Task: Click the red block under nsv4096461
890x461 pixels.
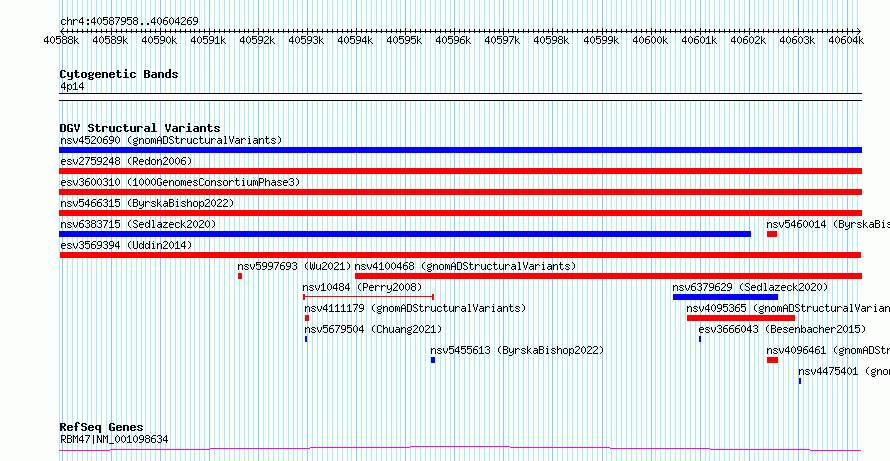Action: pyautogui.click(x=773, y=360)
